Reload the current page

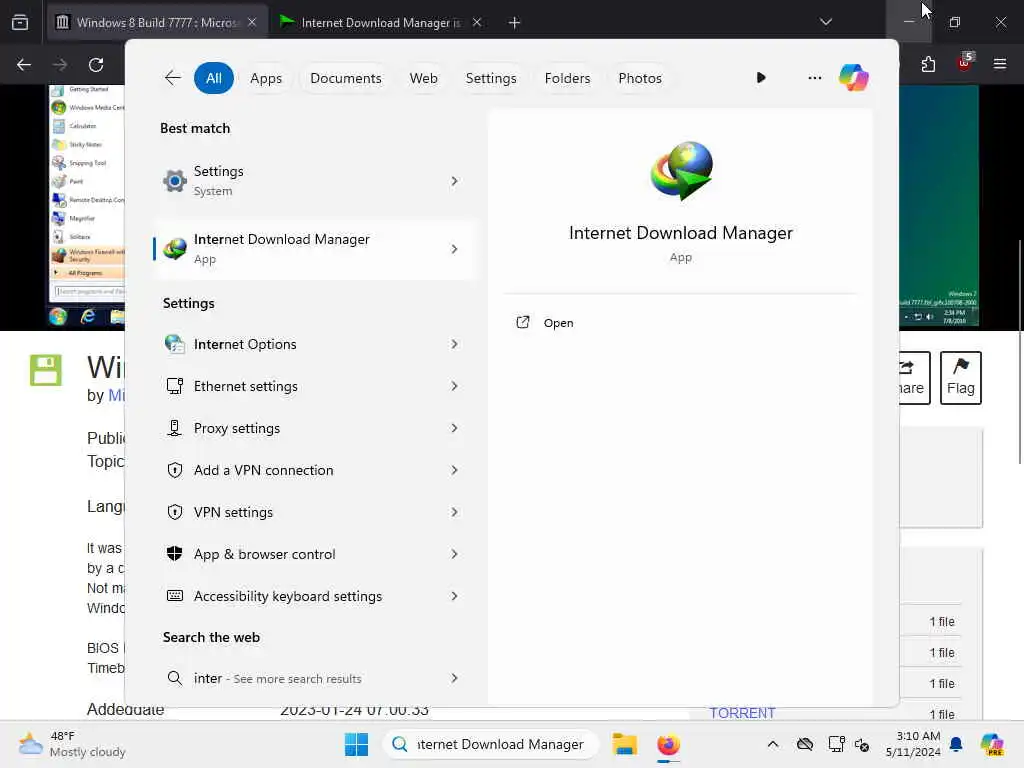96,64
